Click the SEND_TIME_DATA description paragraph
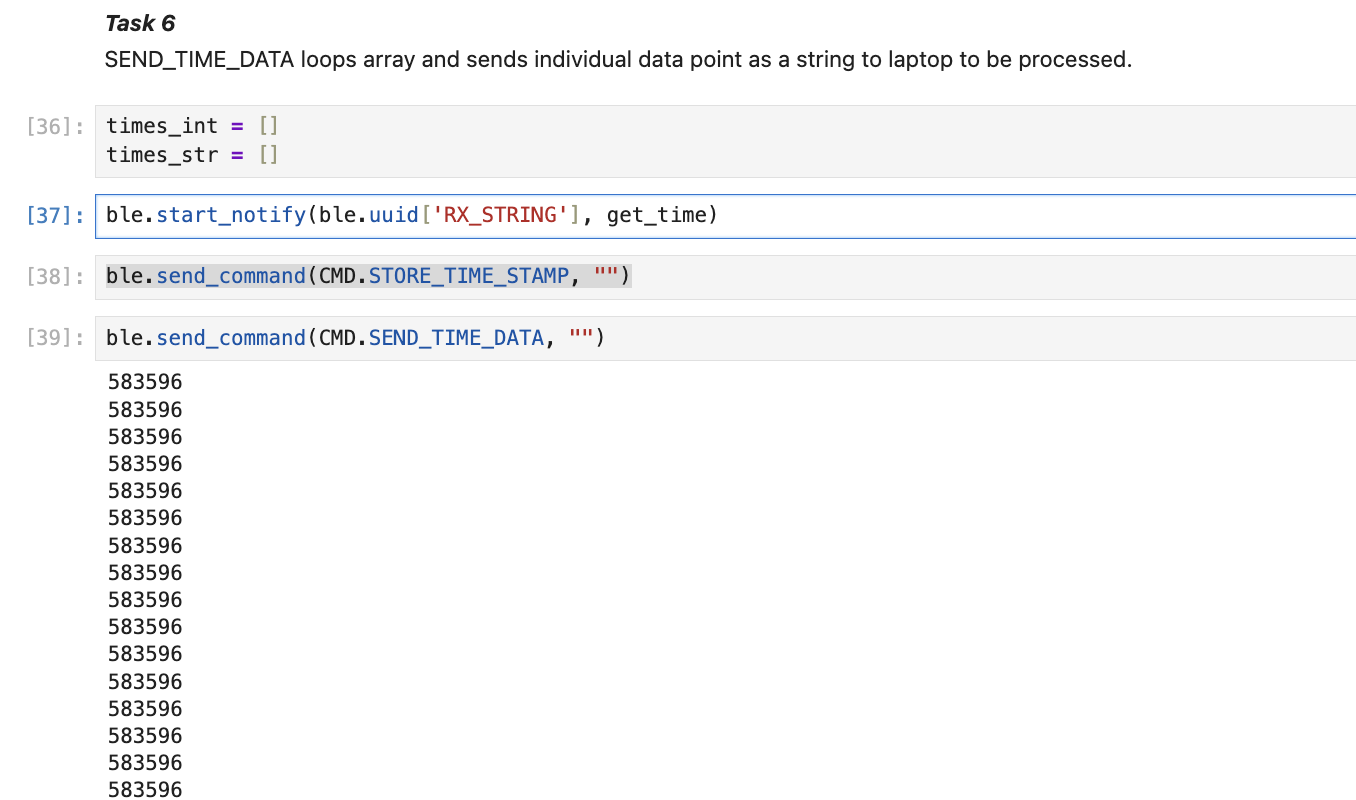The height and width of the screenshot is (800, 1356). pos(617,60)
